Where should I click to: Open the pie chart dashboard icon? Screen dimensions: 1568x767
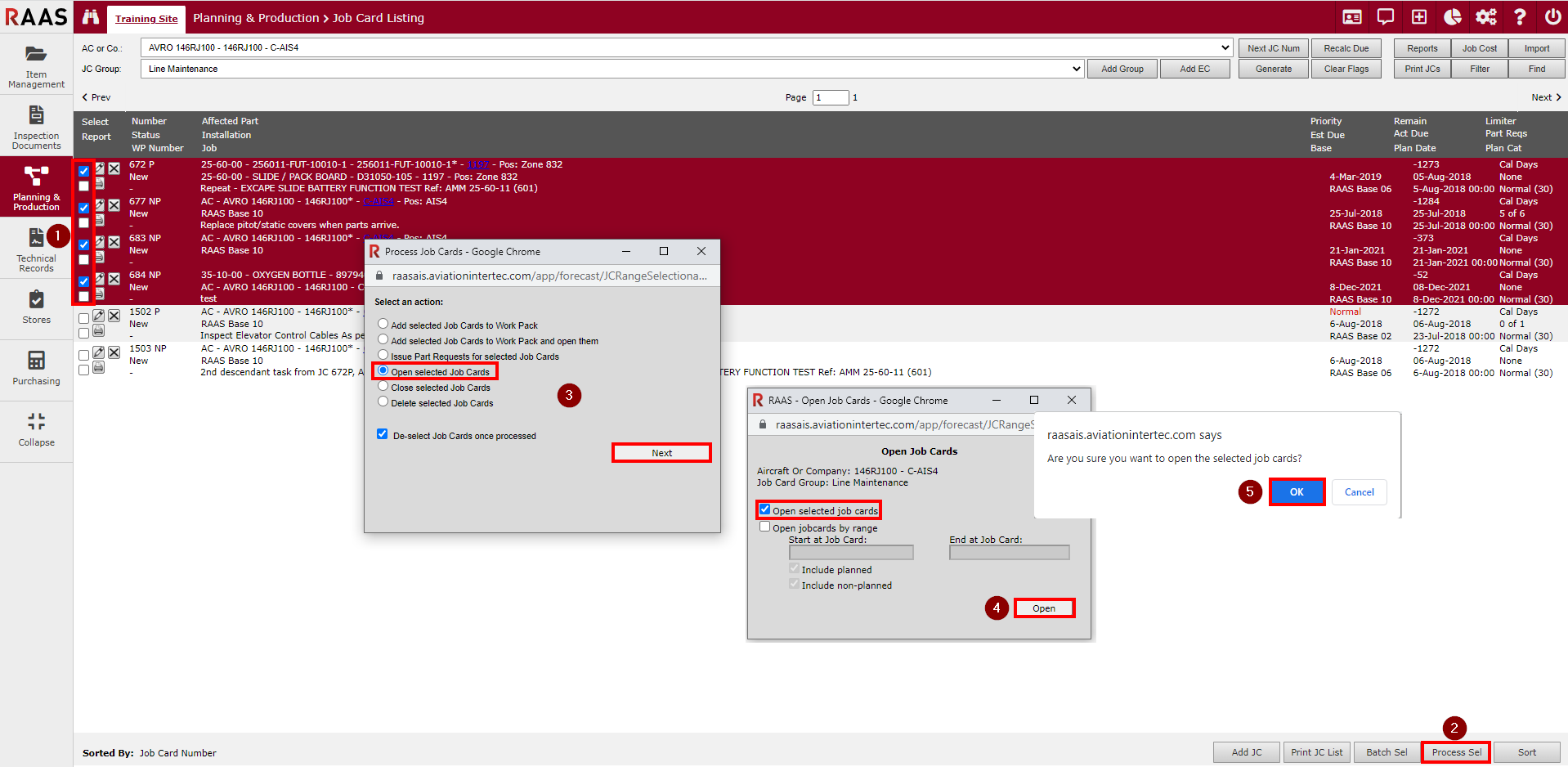click(x=1453, y=17)
